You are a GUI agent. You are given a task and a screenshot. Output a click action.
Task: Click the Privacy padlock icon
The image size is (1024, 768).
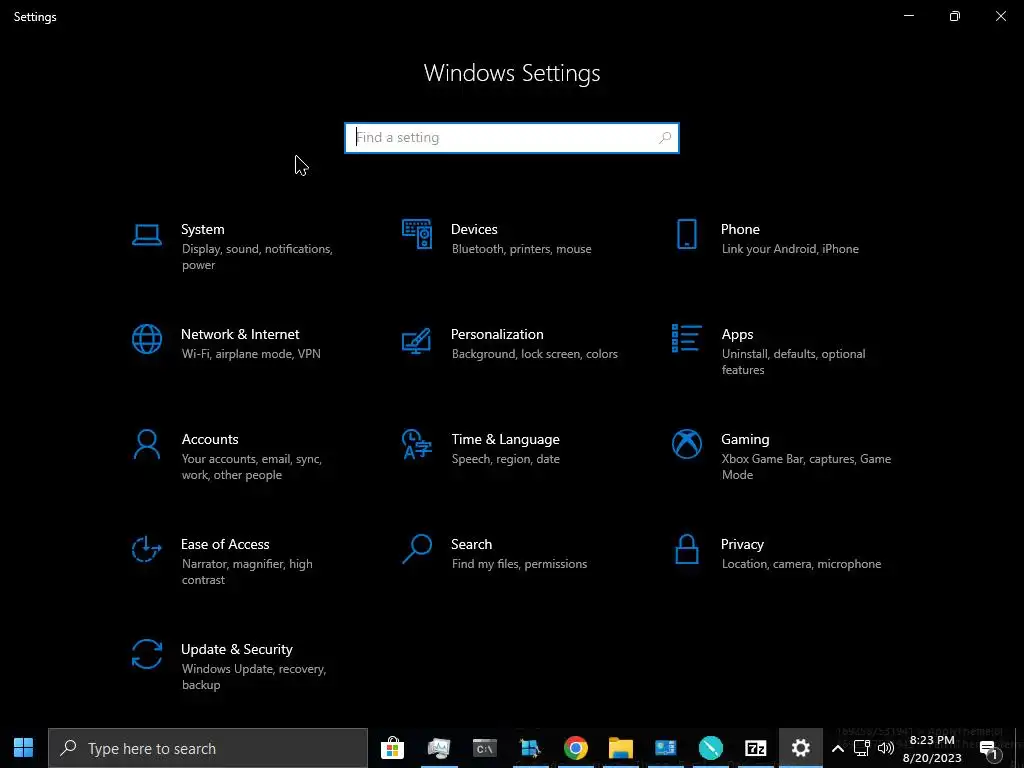point(686,549)
